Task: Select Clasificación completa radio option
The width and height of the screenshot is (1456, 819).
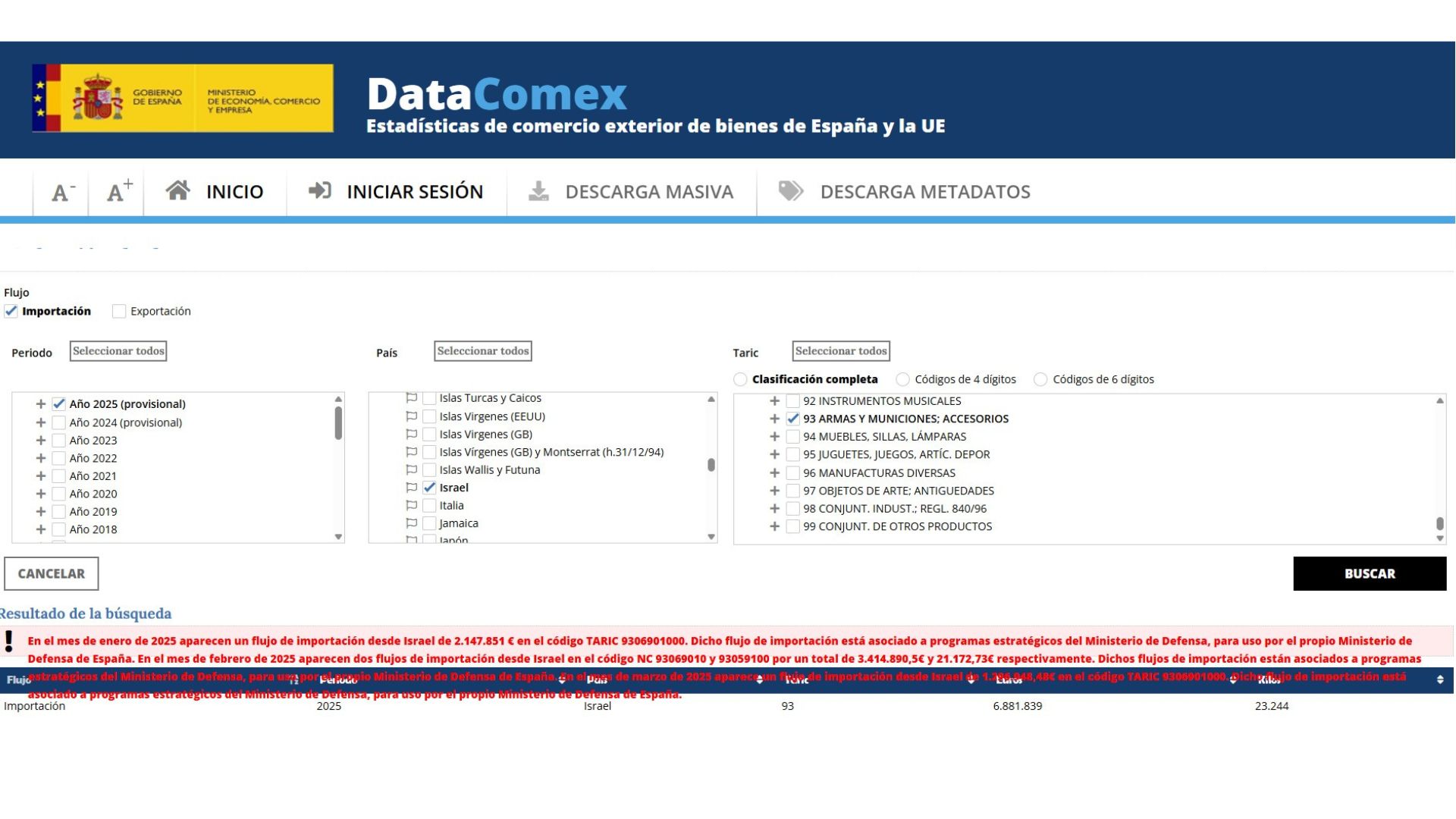Action: (x=740, y=379)
